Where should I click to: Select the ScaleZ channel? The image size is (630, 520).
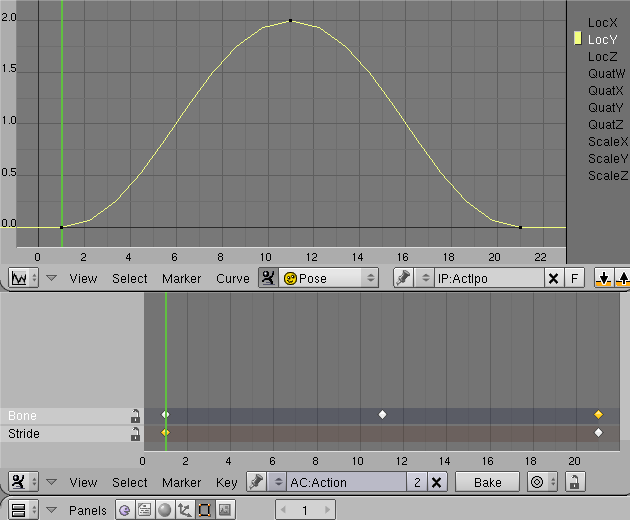[x=608, y=176]
